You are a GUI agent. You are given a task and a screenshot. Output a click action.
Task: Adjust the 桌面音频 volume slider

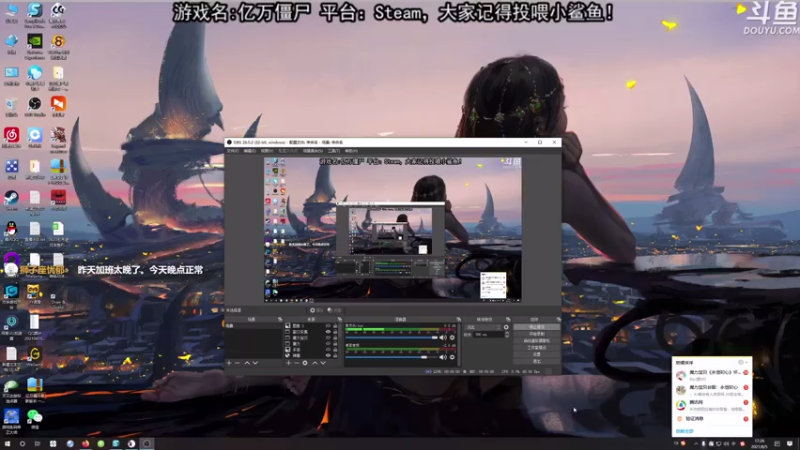pos(391,357)
